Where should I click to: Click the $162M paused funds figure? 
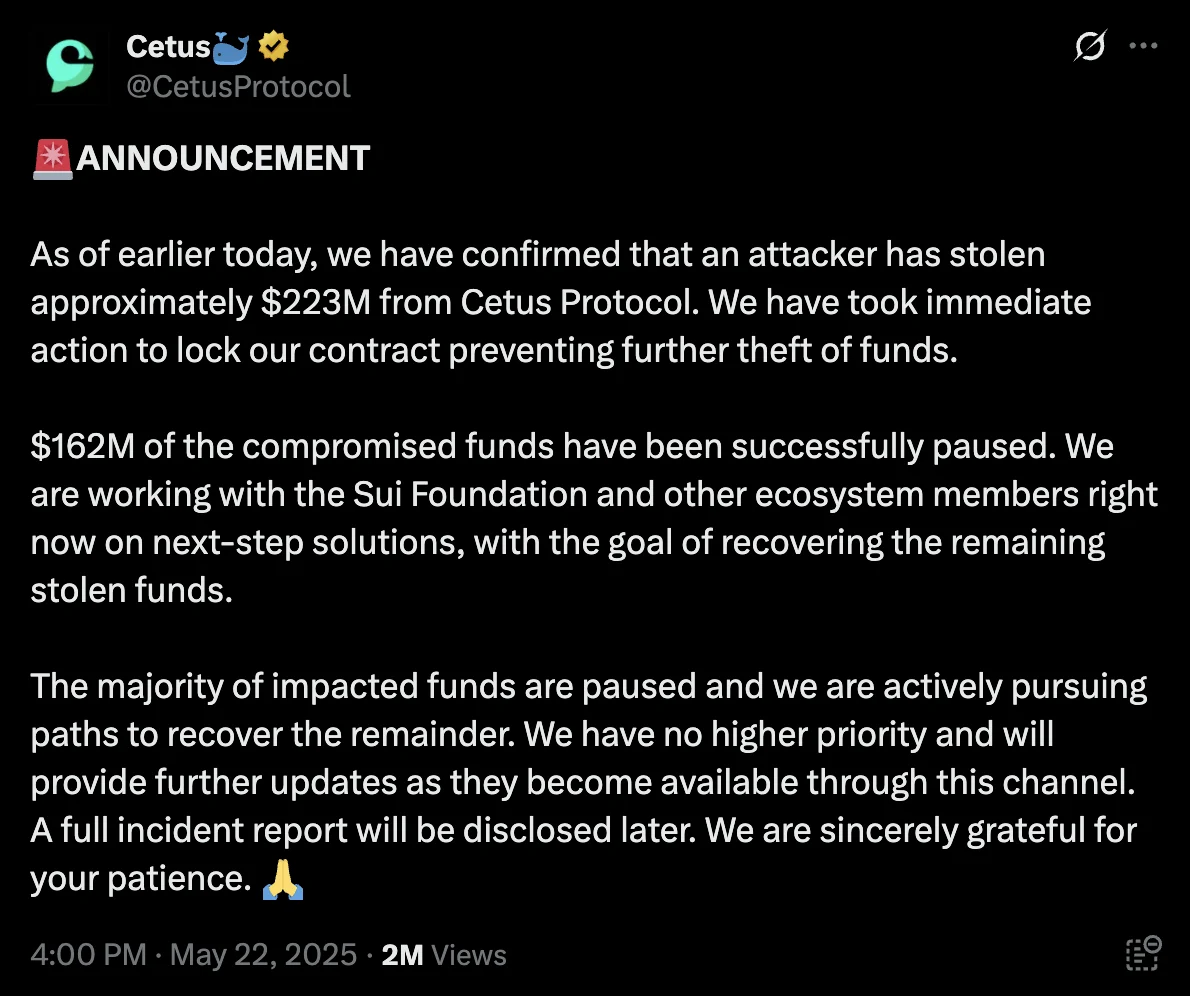point(82,446)
